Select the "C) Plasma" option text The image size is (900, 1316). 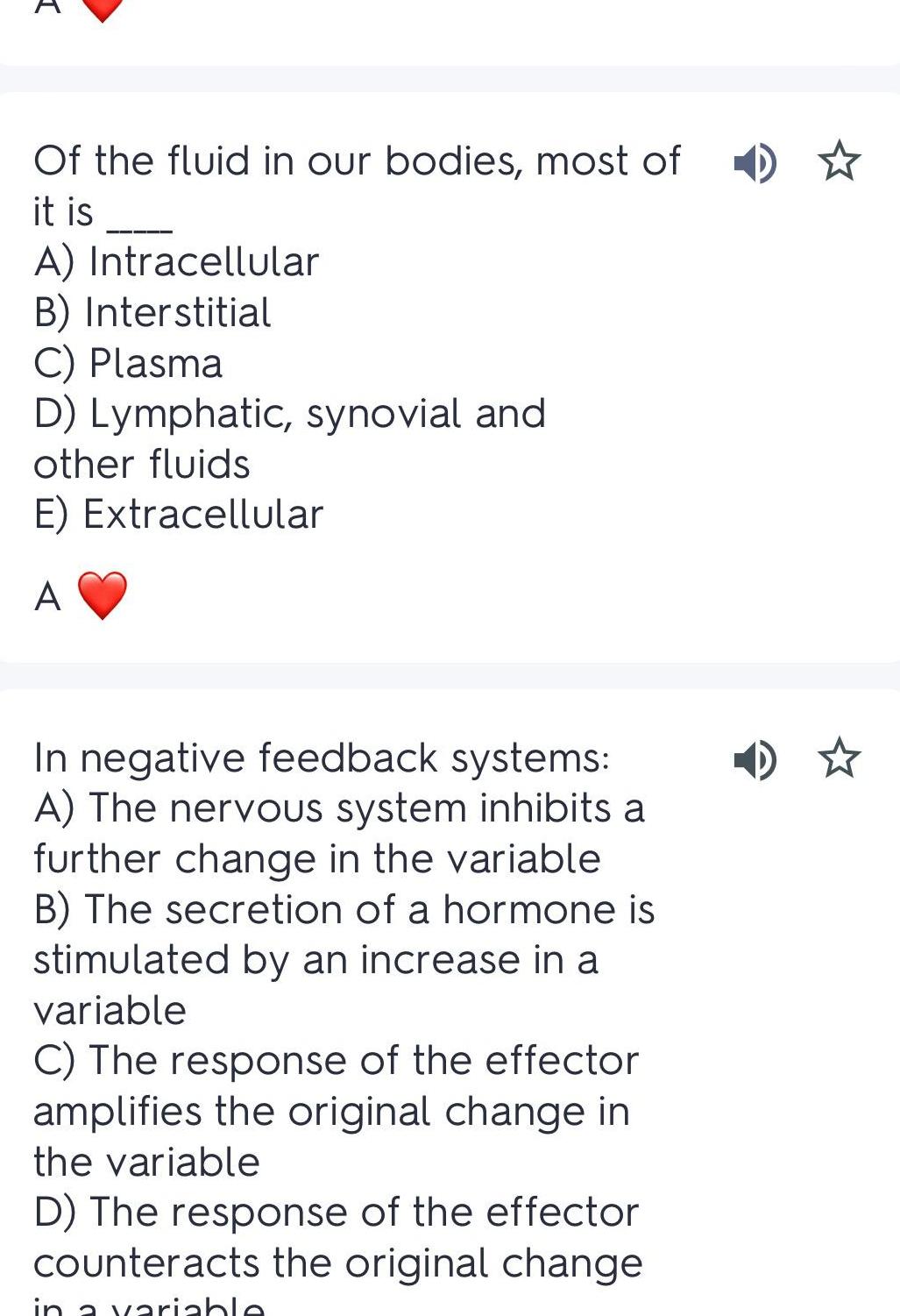click(129, 364)
